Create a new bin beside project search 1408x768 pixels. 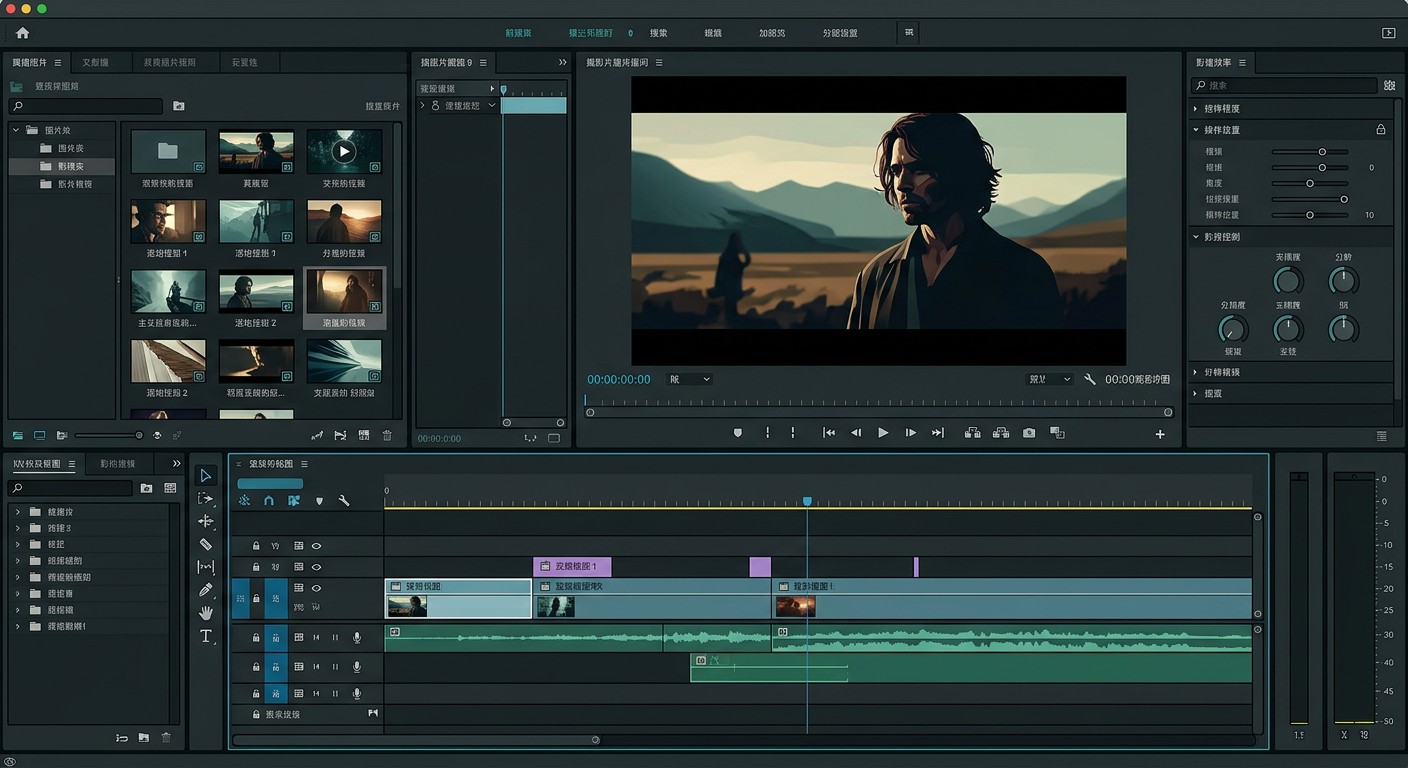[178, 106]
